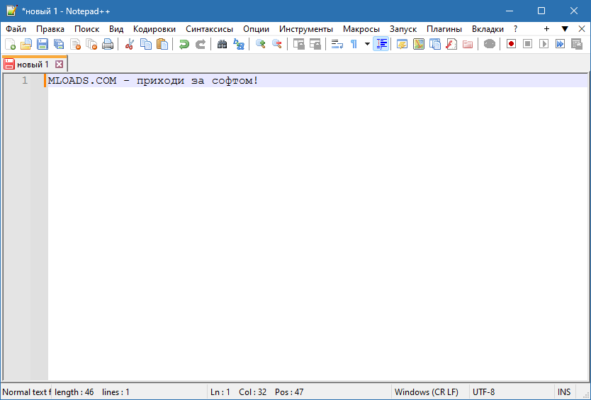This screenshot has width=591, height=400.
Task: Toggle synchronized vertical scrolling icon
Action: pyautogui.click(x=299, y=44)
